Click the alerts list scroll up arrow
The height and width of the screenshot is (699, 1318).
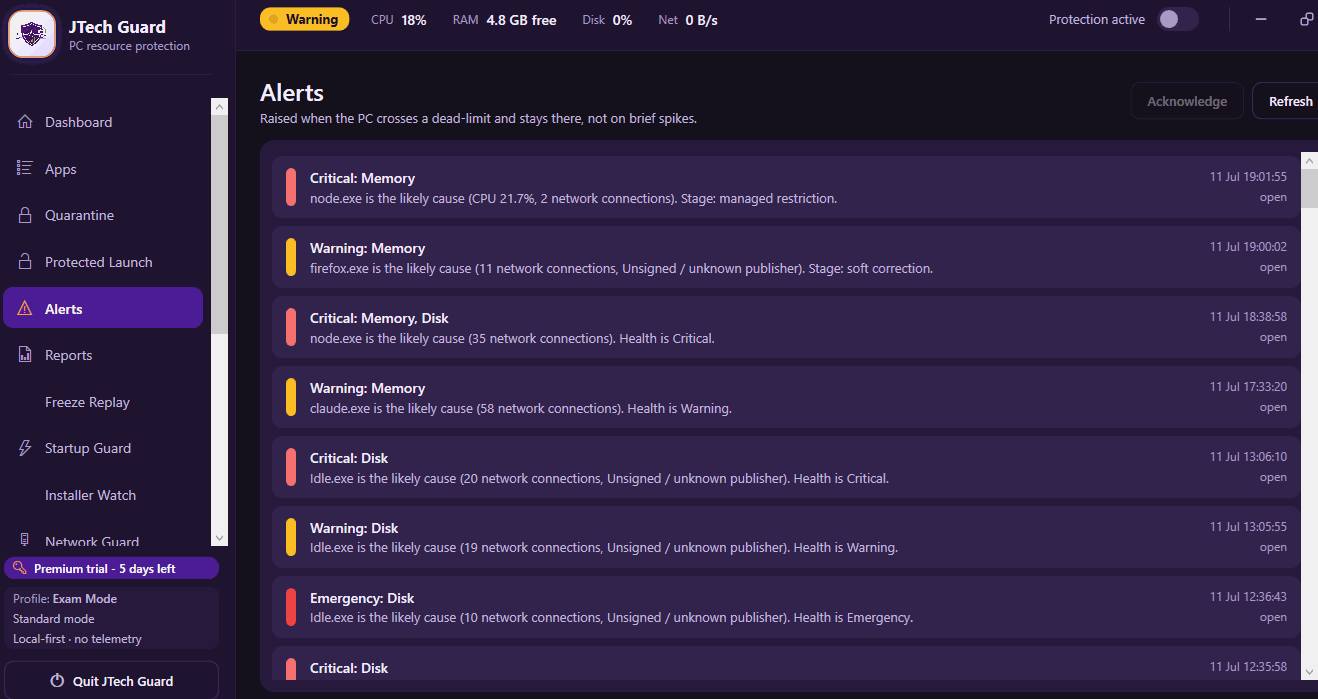[x=1309, y=160]
